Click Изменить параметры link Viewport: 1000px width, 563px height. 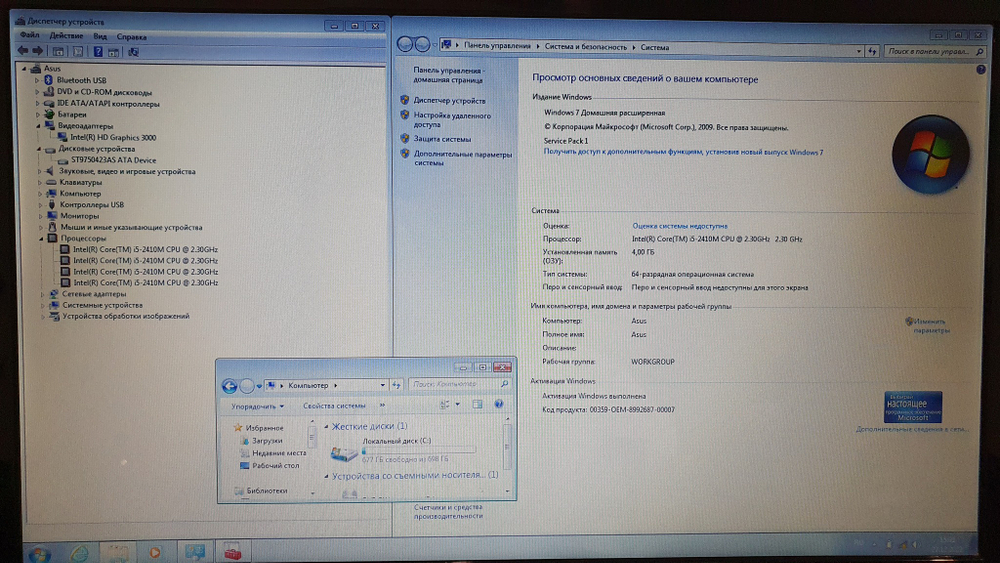930,326
